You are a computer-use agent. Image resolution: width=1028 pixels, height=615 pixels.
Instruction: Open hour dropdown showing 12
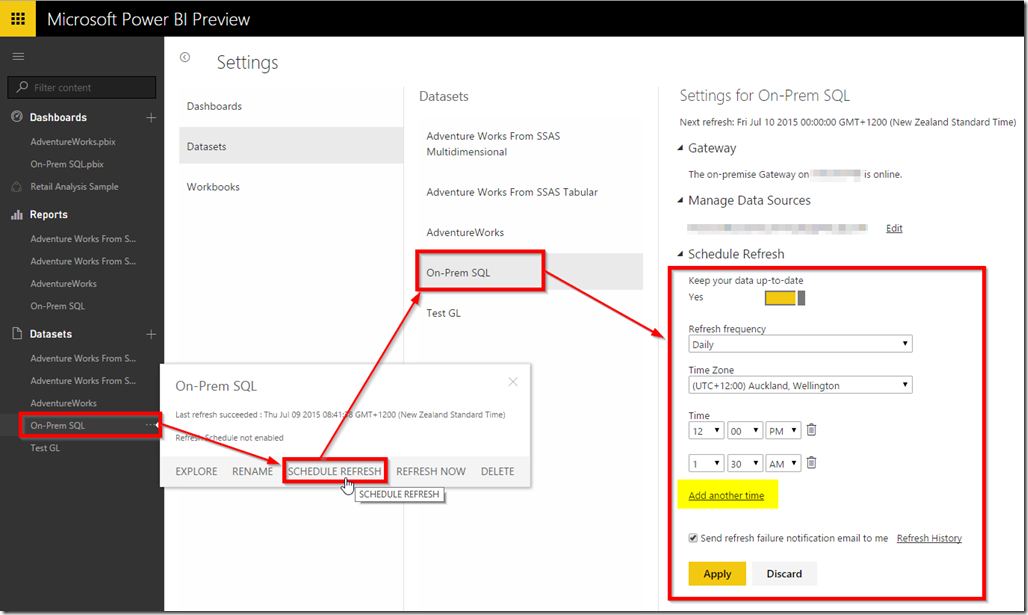click(706, 431)
